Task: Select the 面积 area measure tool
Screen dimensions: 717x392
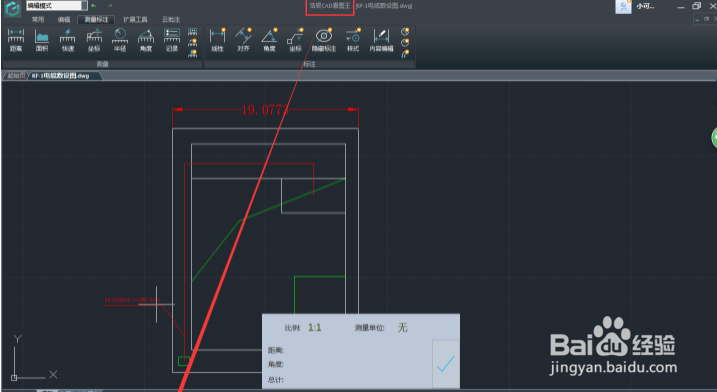Action: click(42, 40)
